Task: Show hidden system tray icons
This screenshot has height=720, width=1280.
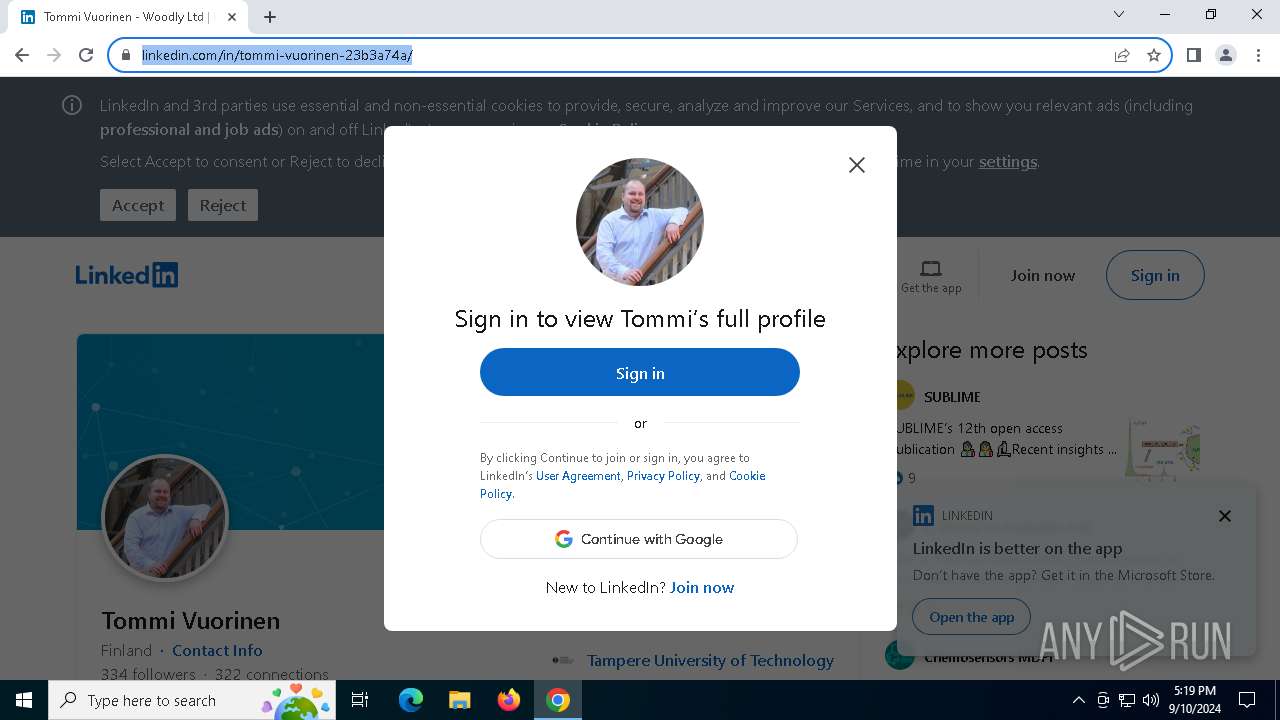Action: point(1079,700)
